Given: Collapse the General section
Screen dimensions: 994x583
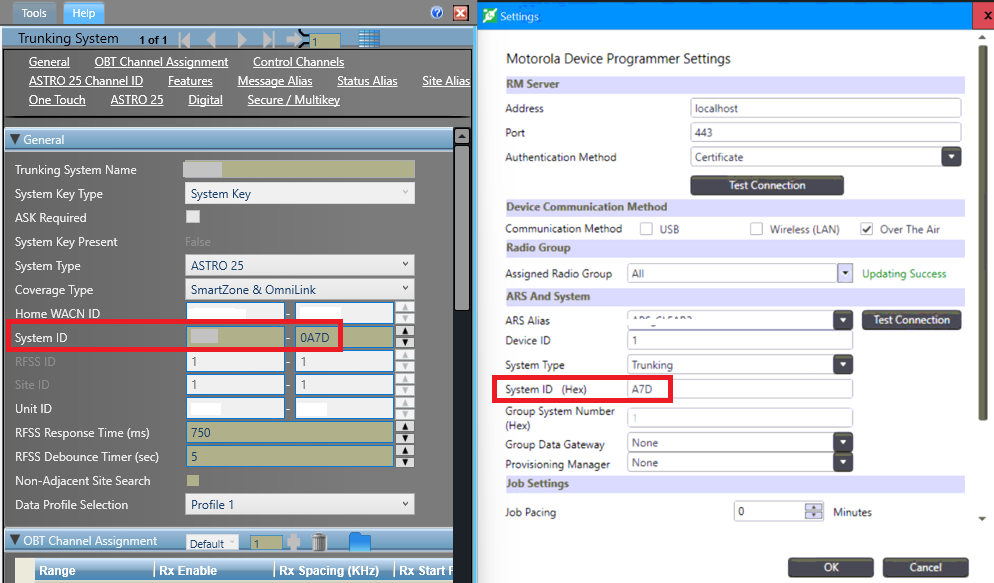Looking at the screenshot, I should point(15,139).
